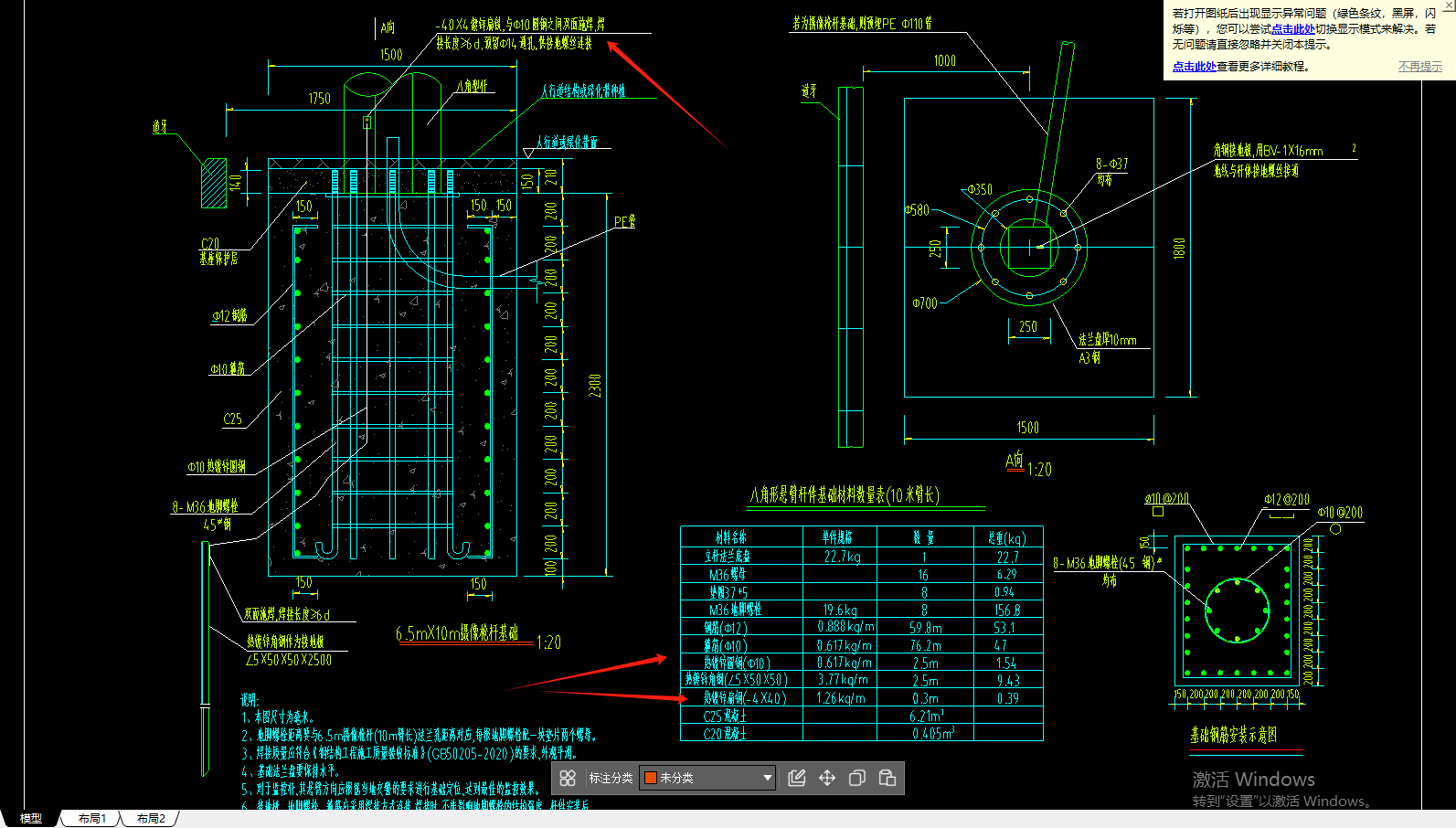Image resolution: width=1456 pixels, height=828 pixels.
Task: Select the move annotation cross-arrows icon
Action: [x=827, y=778]
